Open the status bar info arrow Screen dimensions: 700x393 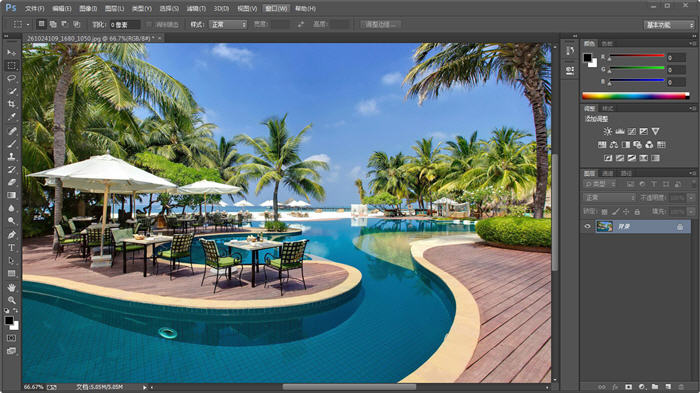click(145, 387)
